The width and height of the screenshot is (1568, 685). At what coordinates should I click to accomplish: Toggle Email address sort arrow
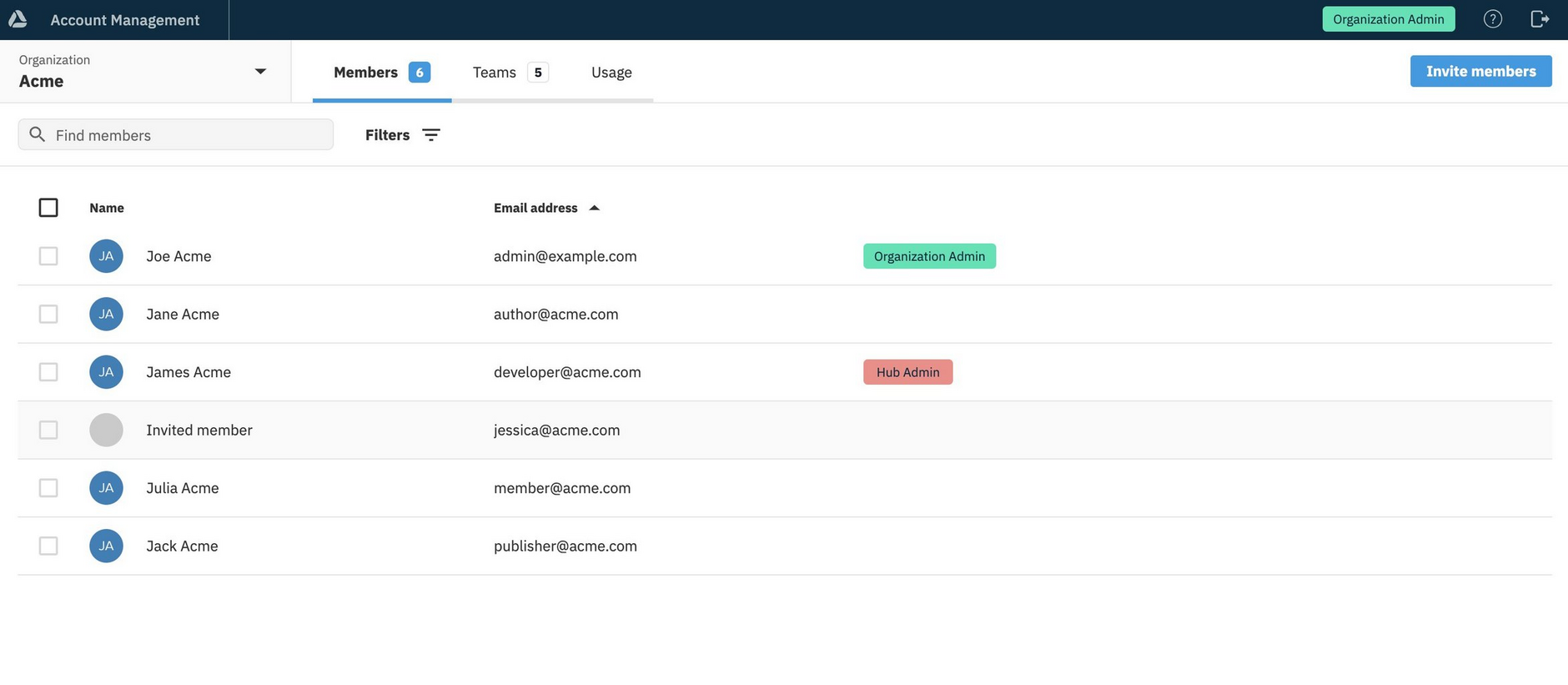594,208
